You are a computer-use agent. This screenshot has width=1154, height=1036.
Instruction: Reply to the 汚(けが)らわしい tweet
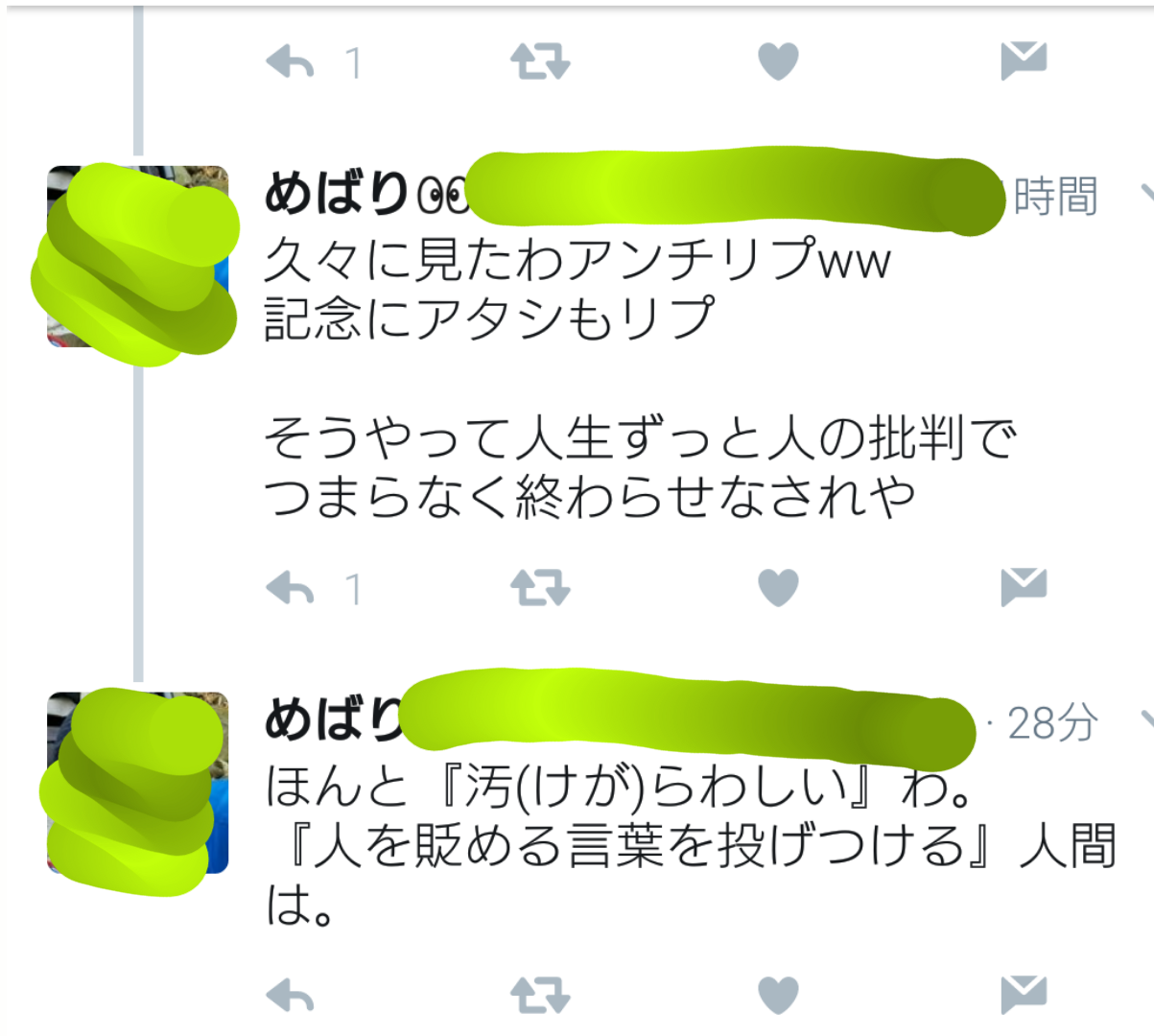click(290, 997)
